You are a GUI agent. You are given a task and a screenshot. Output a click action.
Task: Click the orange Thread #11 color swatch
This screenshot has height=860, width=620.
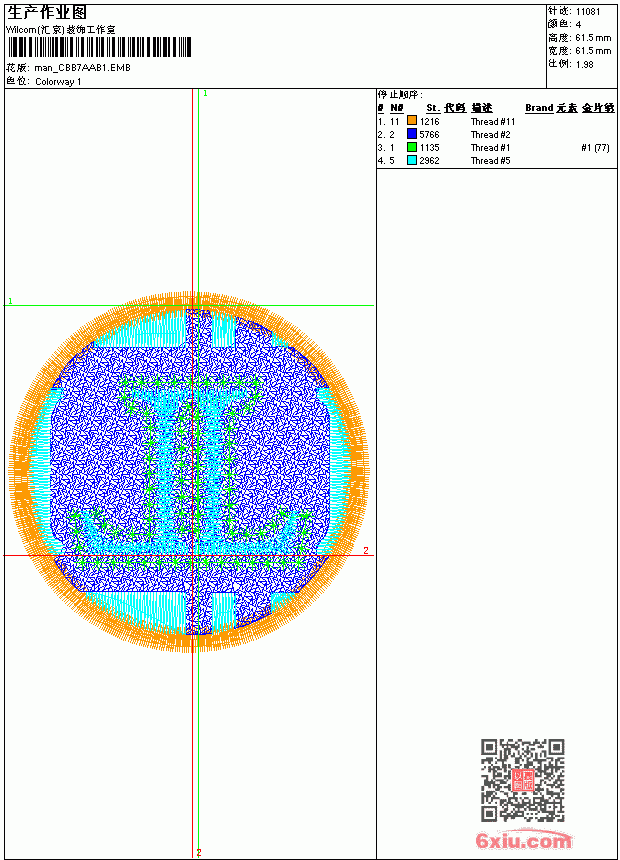[412, 121]
